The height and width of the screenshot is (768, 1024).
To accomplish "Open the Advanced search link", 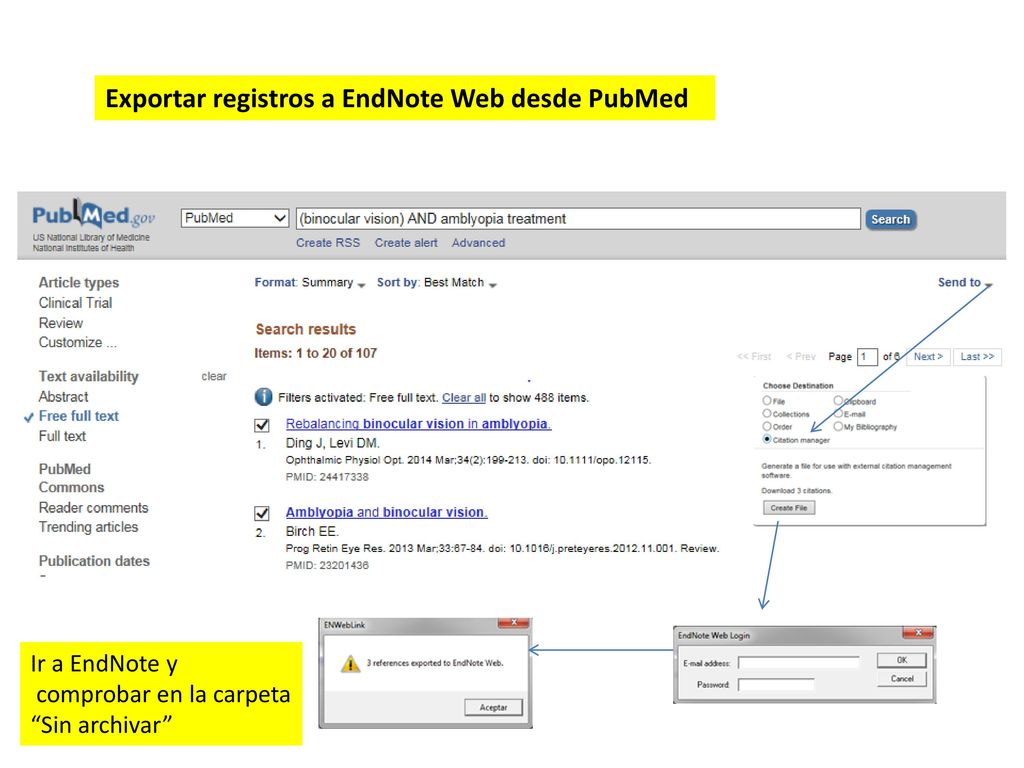I will click(479, 243).
